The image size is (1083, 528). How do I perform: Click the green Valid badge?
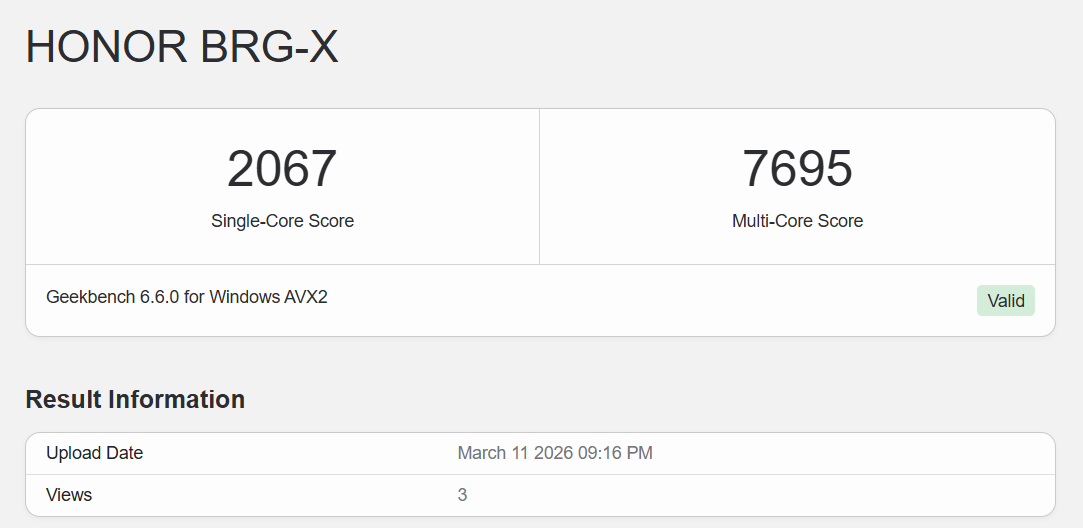1005,300
